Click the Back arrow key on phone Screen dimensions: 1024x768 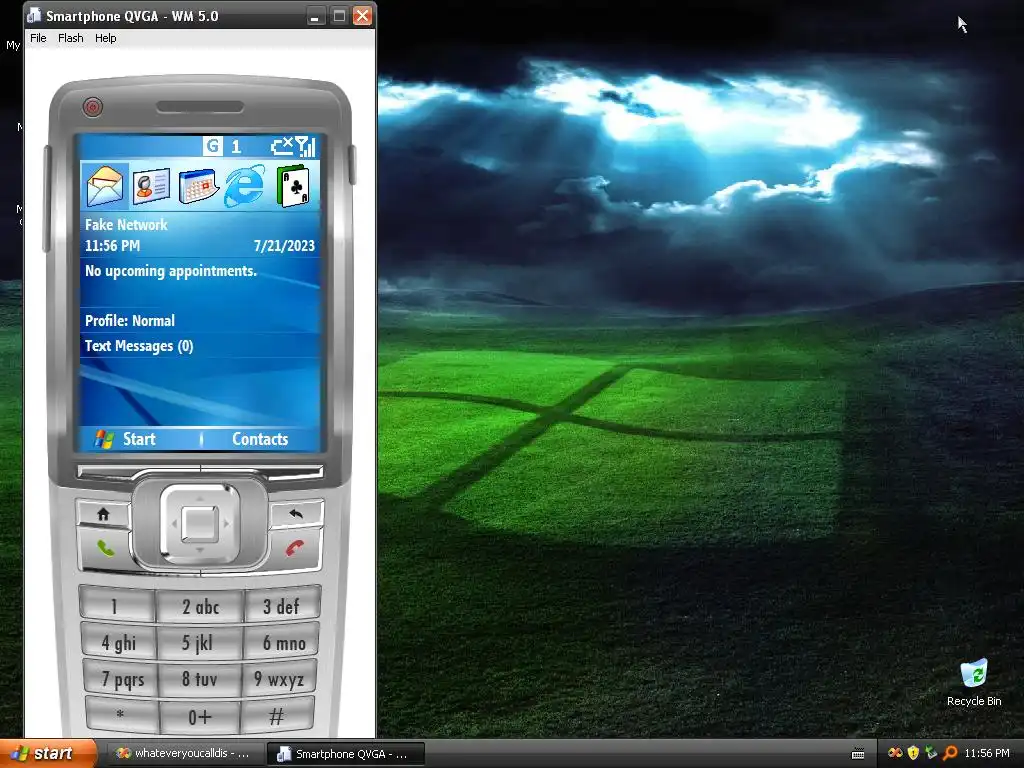(296, 514)
